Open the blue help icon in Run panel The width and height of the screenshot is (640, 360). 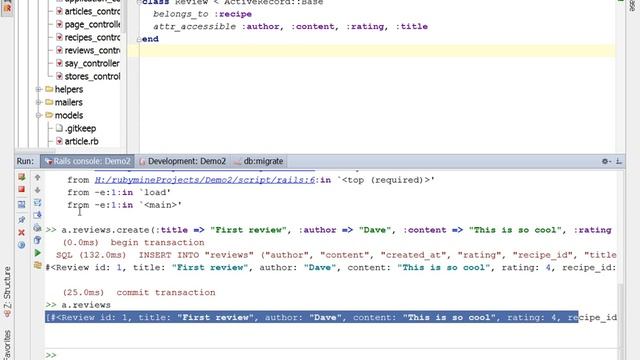coord(22,245)
